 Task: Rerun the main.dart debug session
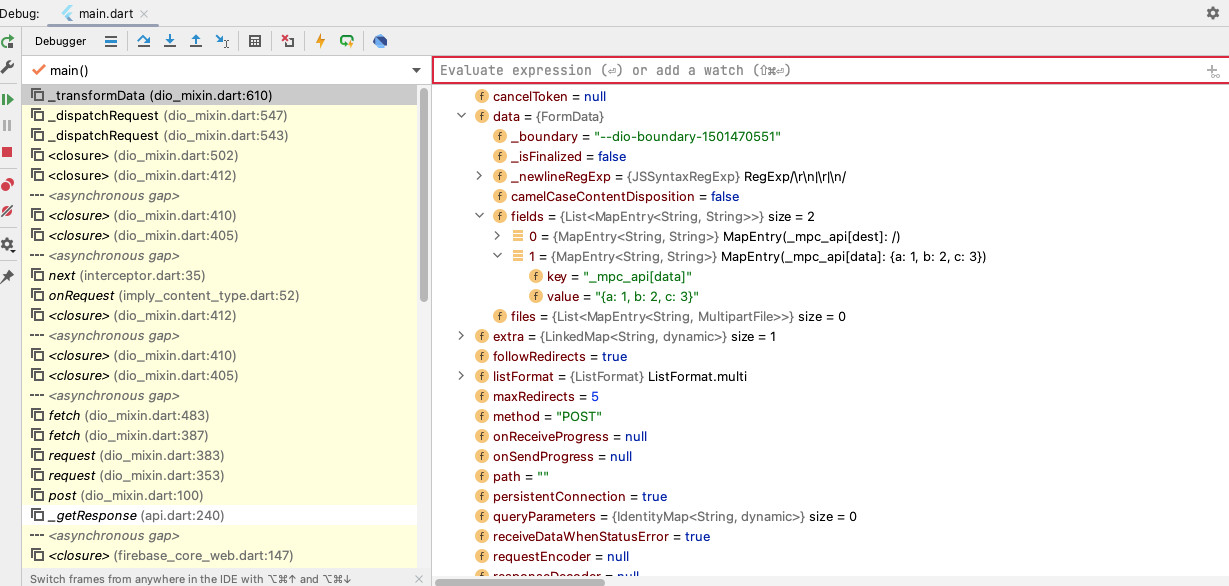click(x=8, y=41)
